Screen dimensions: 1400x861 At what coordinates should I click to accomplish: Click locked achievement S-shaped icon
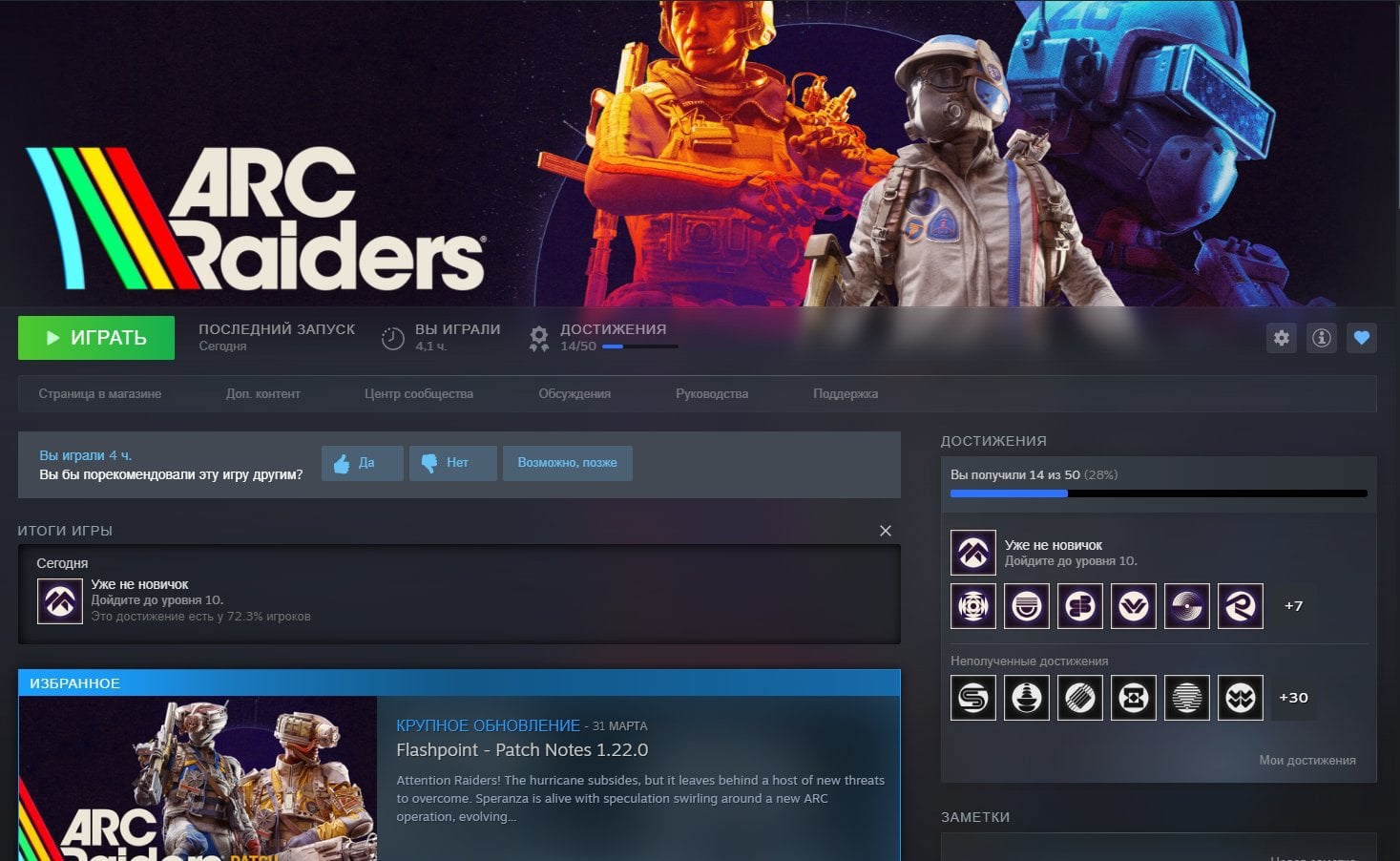point(973,698)
